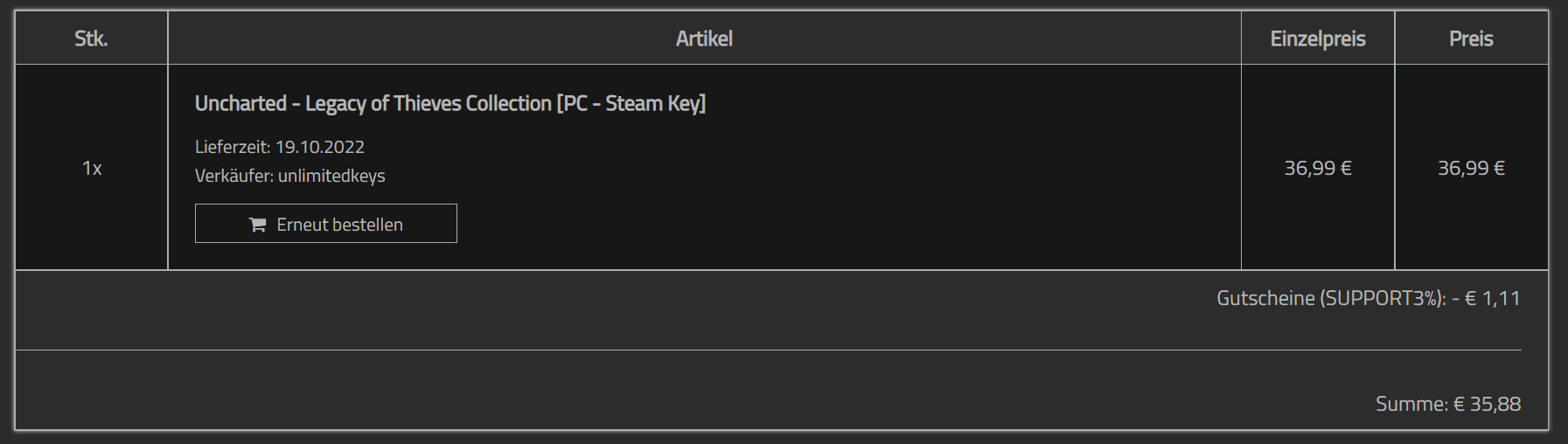Select the total amount € 35,88
1568x444 pixels.
point(1487,404)
